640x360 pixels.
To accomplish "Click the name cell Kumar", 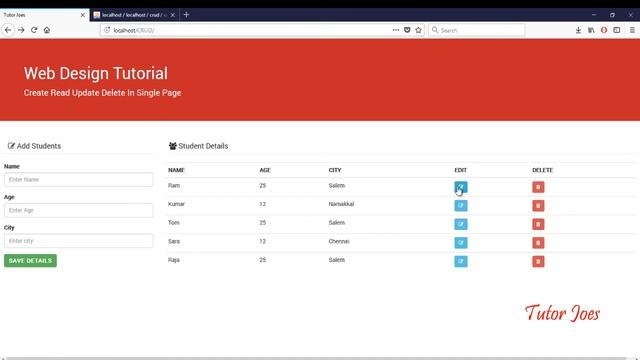I will click(x=176, y=204).
